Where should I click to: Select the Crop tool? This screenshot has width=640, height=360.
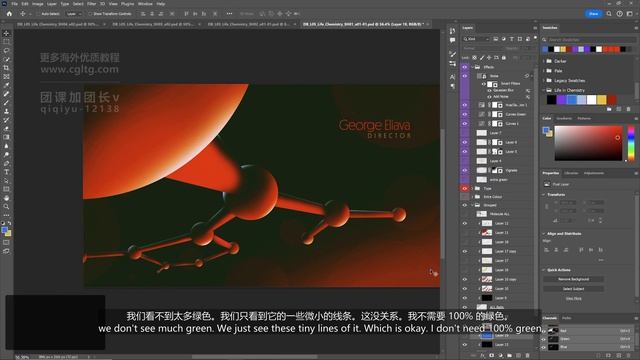tap(6, 68)
